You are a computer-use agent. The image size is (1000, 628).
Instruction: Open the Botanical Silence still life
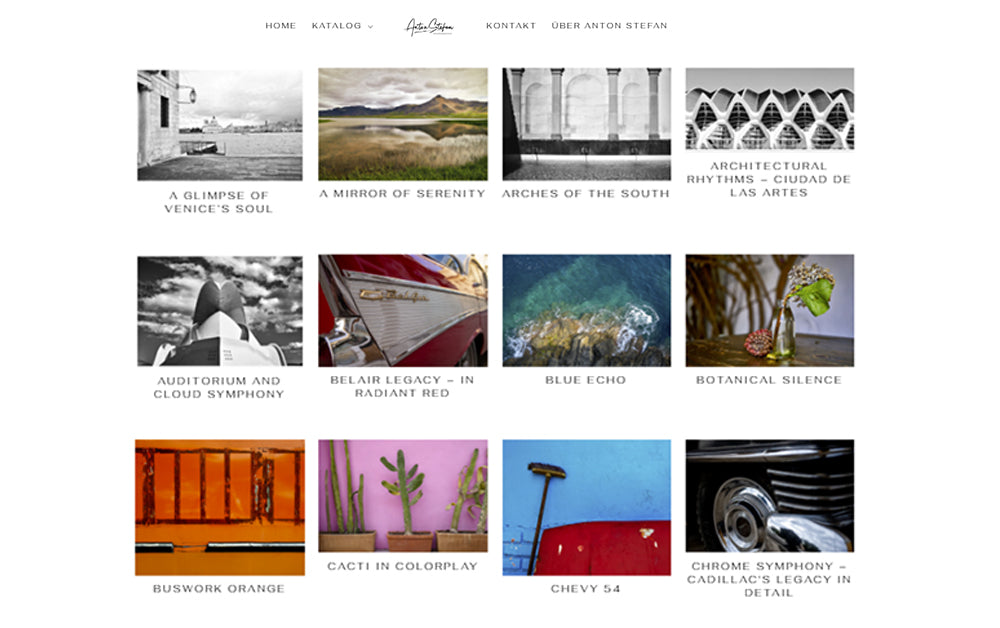pos(770,310)
